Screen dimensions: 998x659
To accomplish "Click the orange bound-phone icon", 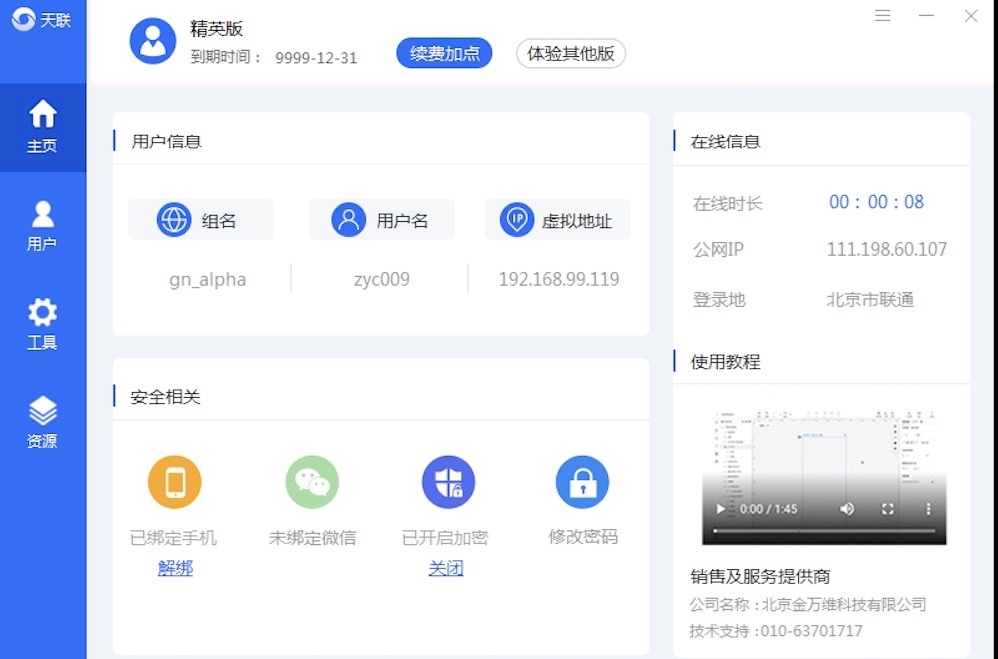I will click(x=175, y=482).
